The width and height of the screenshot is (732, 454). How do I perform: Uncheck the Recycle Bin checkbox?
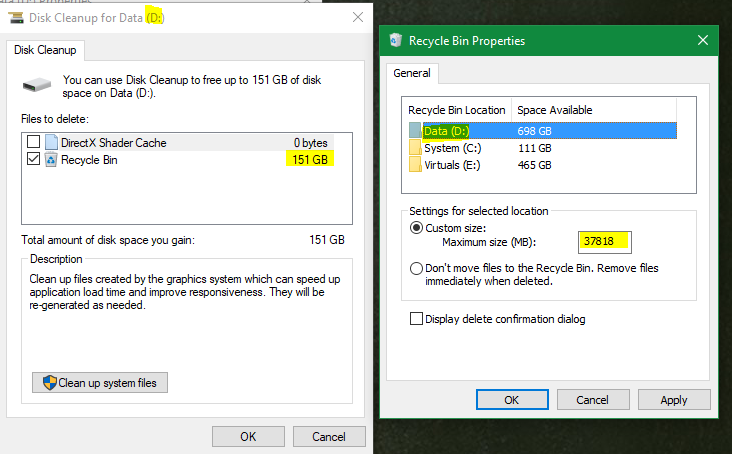coord(34,159)
